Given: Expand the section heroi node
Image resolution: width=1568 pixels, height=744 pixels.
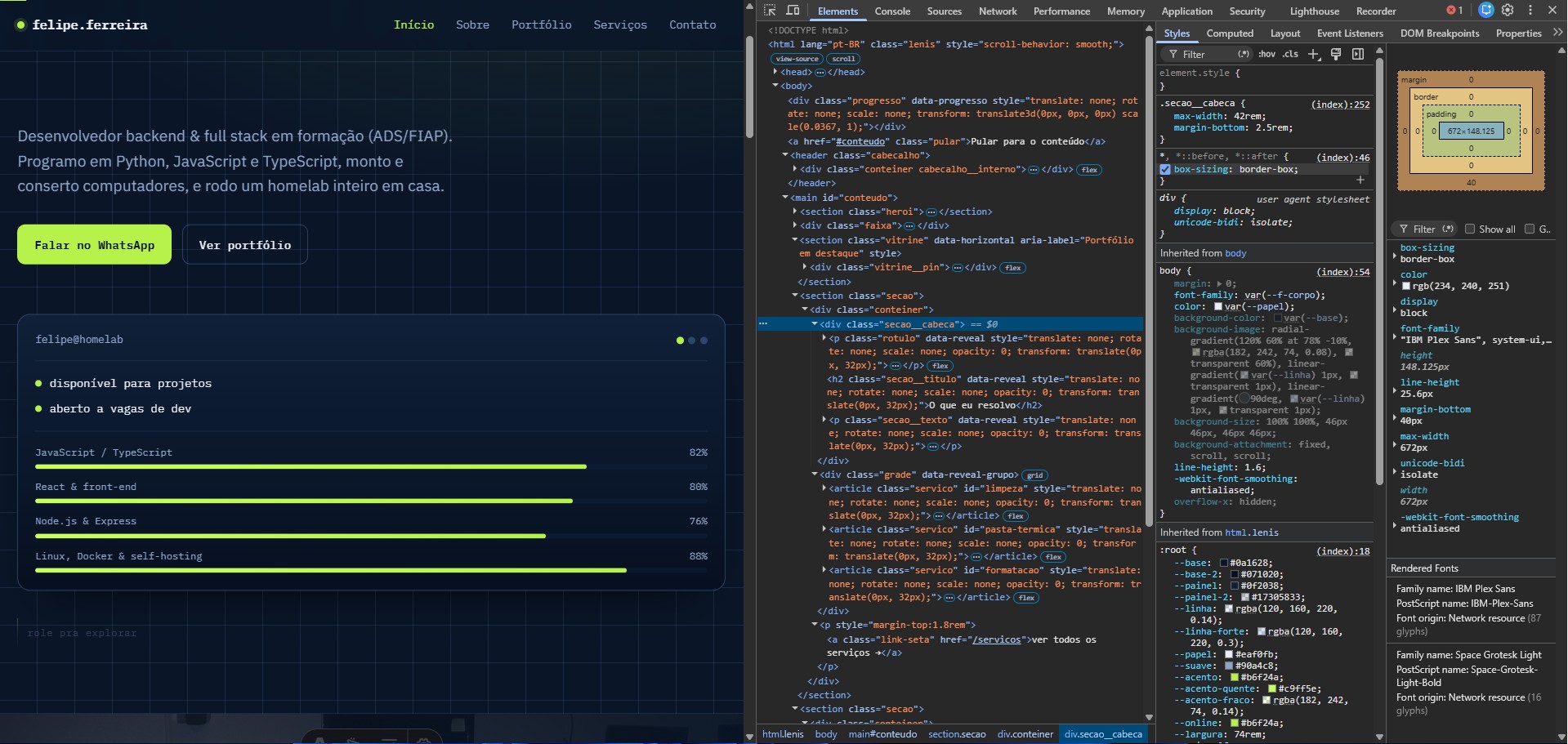Looking at the screenshot, I should point(795,212).
